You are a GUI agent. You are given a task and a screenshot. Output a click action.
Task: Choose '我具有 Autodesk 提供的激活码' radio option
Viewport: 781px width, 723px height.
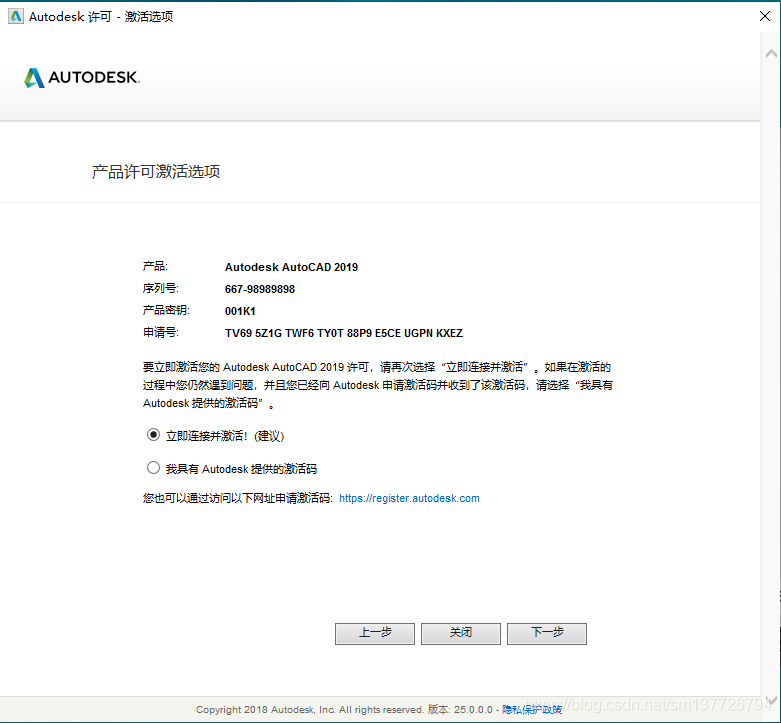[153, 468]
